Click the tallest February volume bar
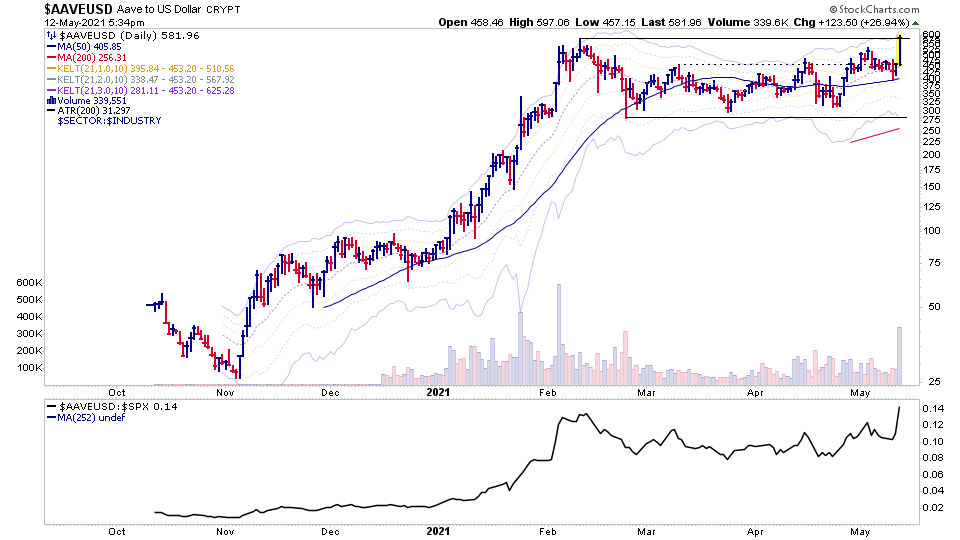This screenshot has height=540, width=960. pos(558,334)
